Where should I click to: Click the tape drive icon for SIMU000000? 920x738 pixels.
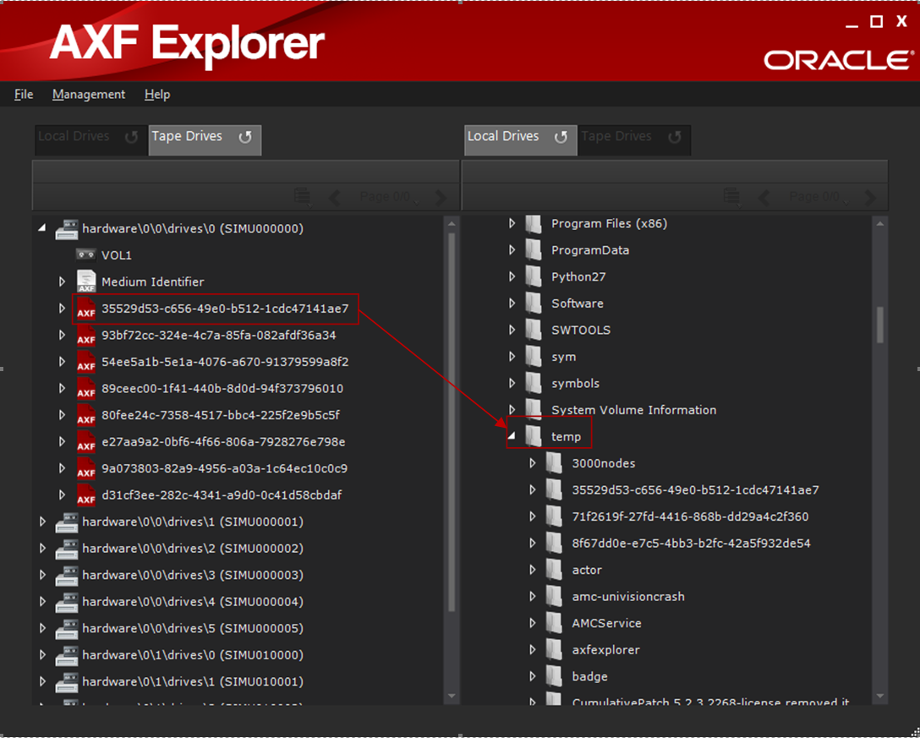click(x=66, y=229)
